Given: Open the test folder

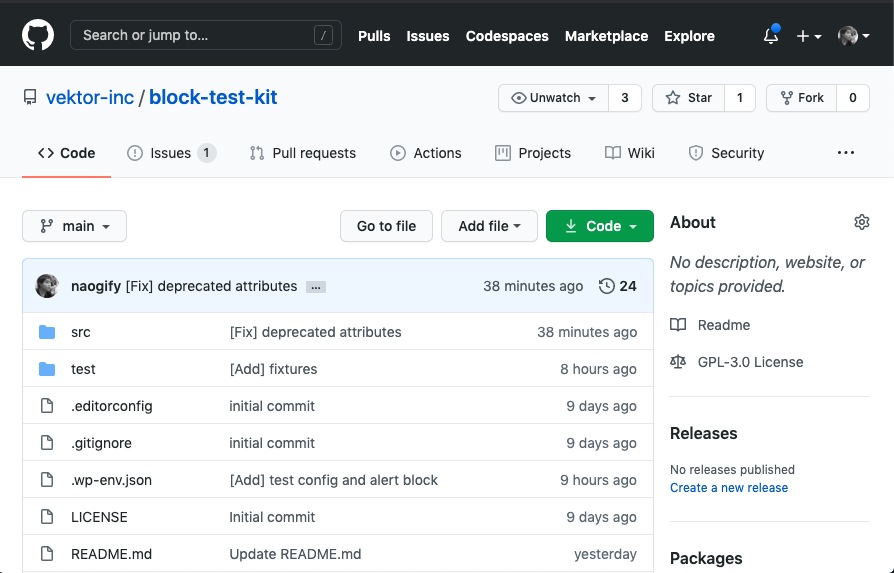Looking at the screenshot, I should (83, 369).
